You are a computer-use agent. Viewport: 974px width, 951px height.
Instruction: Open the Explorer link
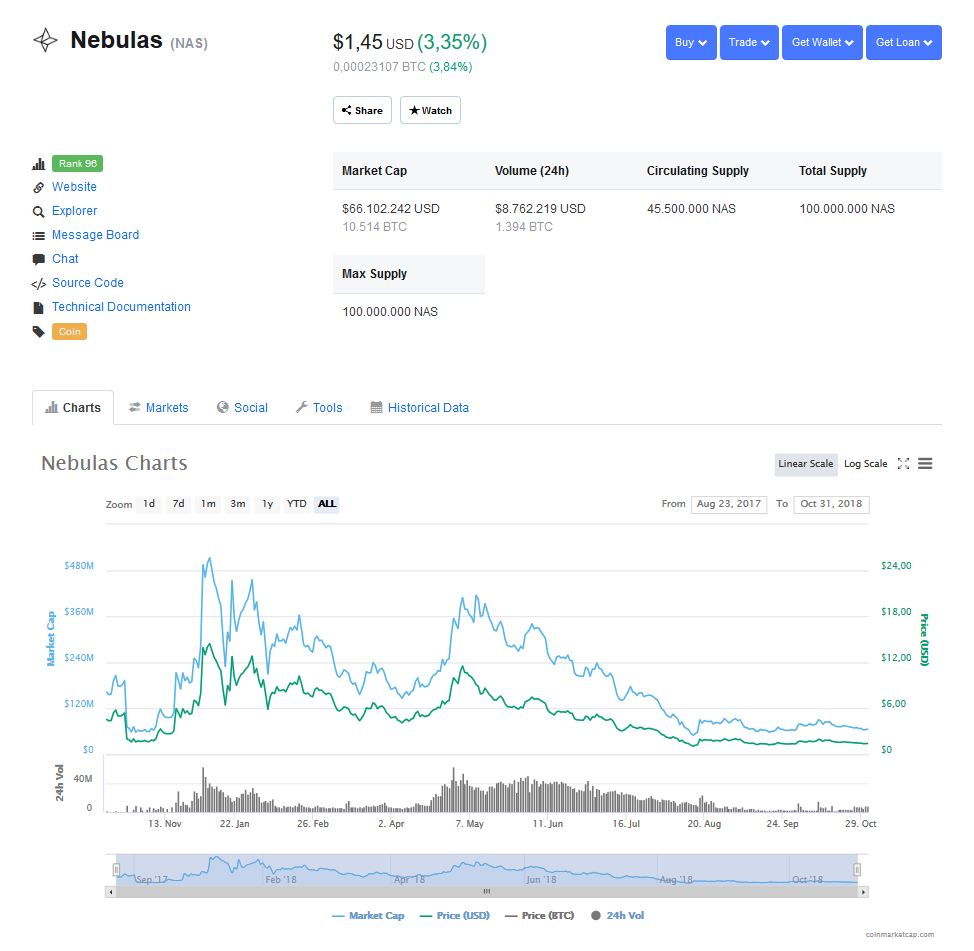(75, 211)
